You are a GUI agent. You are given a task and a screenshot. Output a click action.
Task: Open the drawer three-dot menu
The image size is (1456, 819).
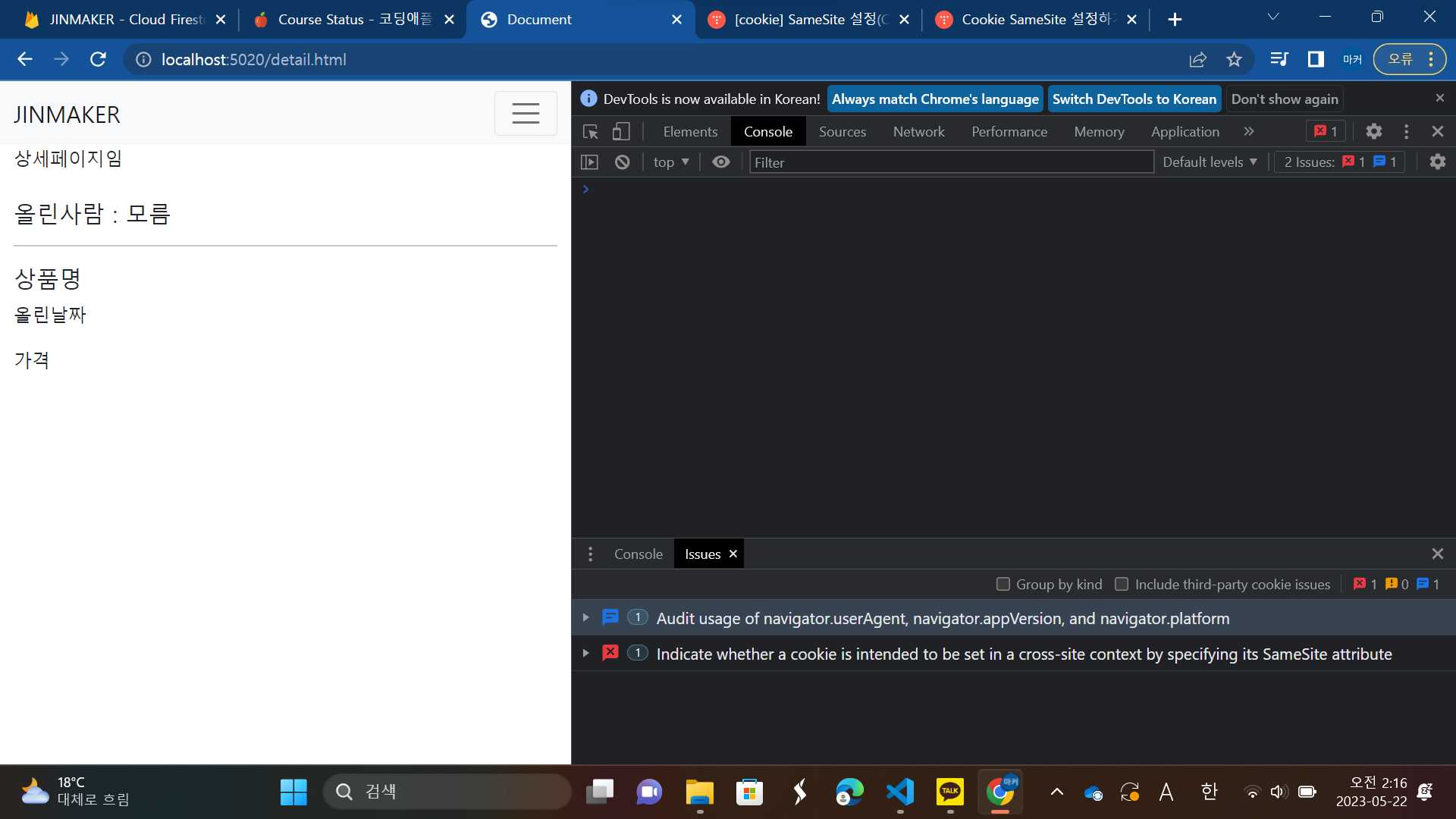tap(590, 554)
